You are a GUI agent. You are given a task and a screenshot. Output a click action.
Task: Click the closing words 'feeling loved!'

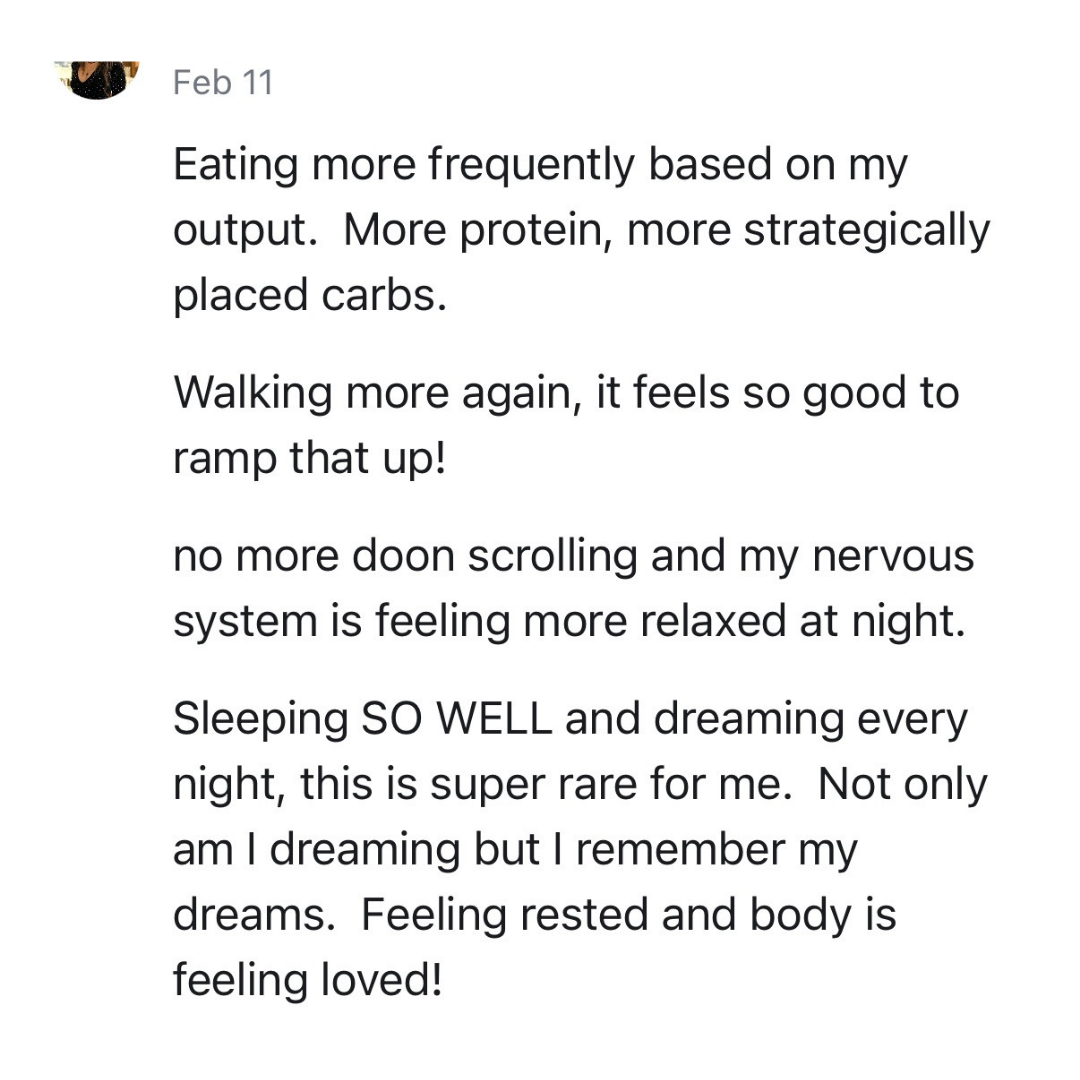(x=307, y=980)
